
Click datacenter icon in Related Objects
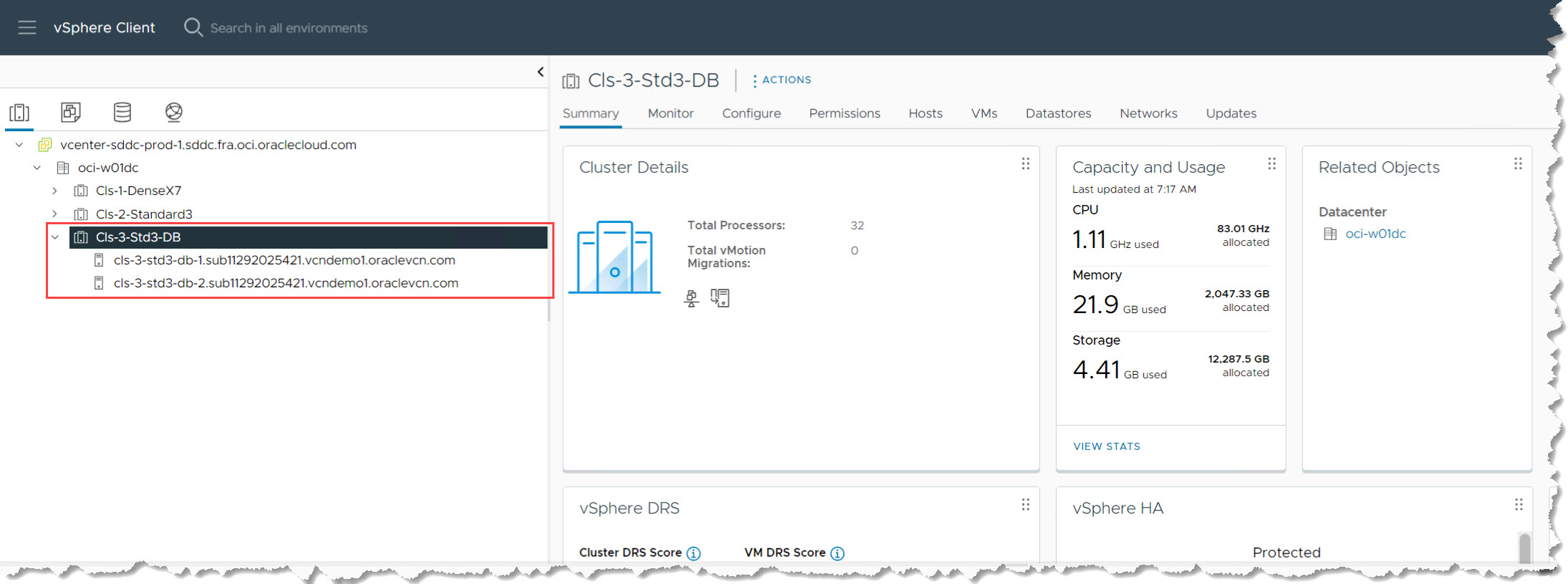[x=1330, y=234]
